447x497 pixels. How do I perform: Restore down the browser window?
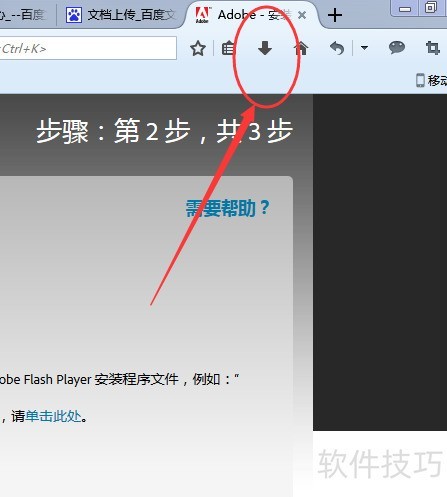tap(431, 8)
